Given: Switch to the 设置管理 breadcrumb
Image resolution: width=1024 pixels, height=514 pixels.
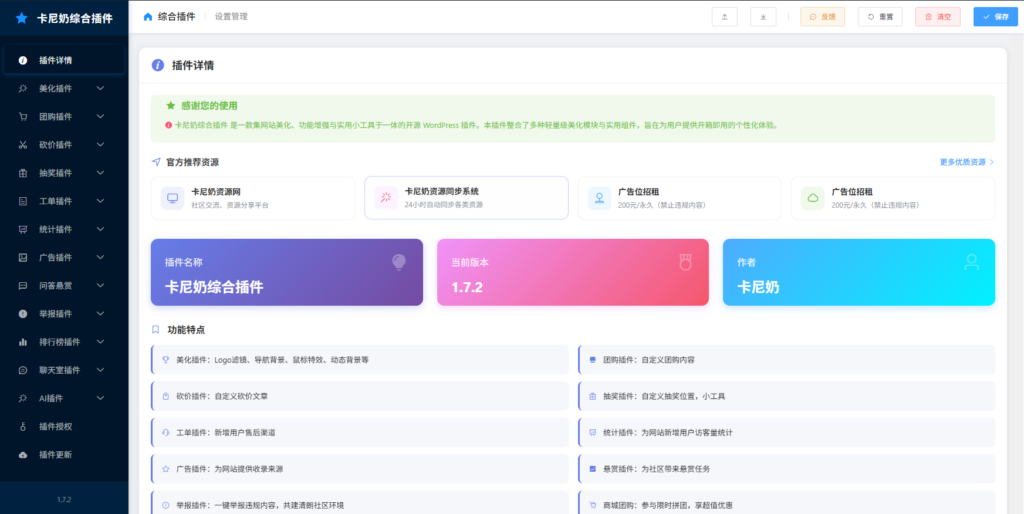Looking at the screenshot, I should pyautogui.click(x=231, y=17).
